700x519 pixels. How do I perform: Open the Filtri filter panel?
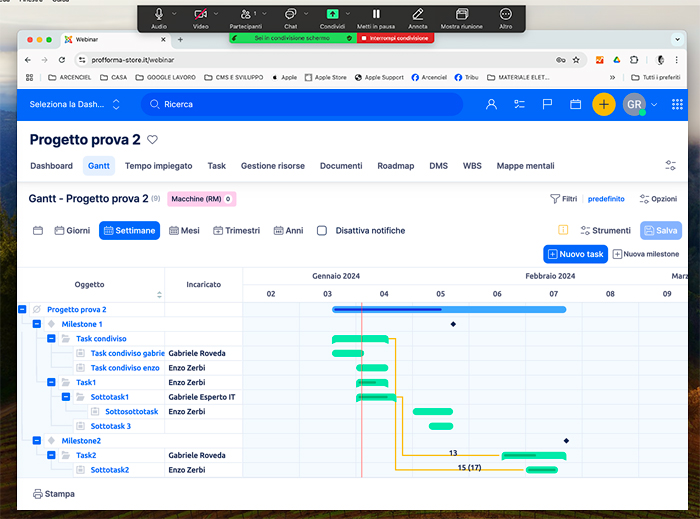tap(563, 199)
